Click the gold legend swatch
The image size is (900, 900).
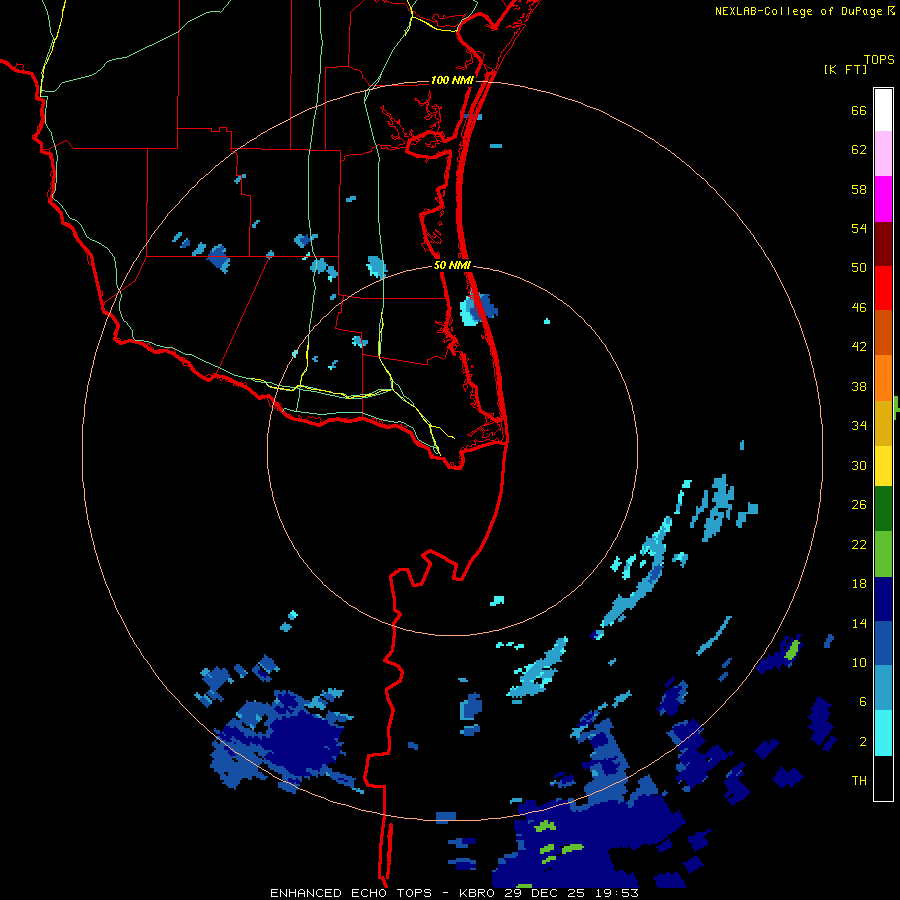pyautogui.click(x=883, y=423)
